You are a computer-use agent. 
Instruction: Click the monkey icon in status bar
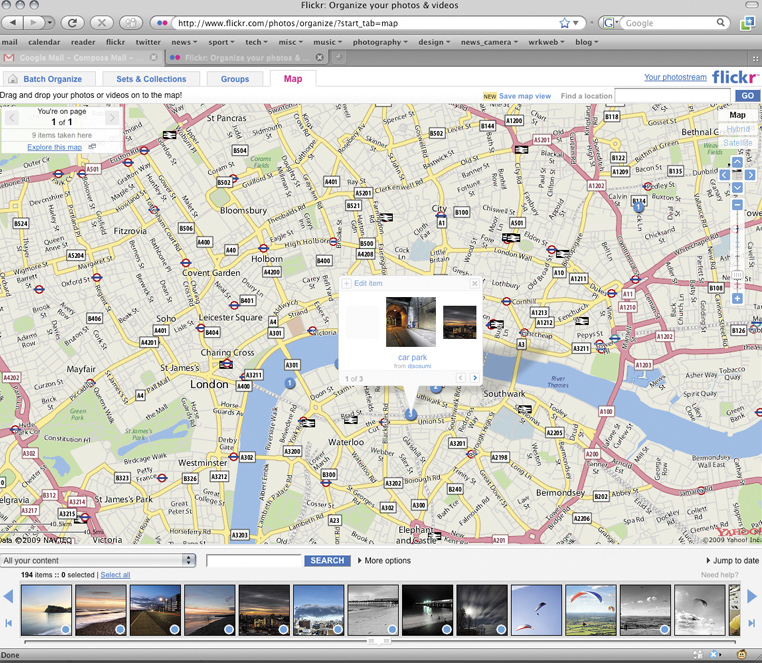coord(741,654)
